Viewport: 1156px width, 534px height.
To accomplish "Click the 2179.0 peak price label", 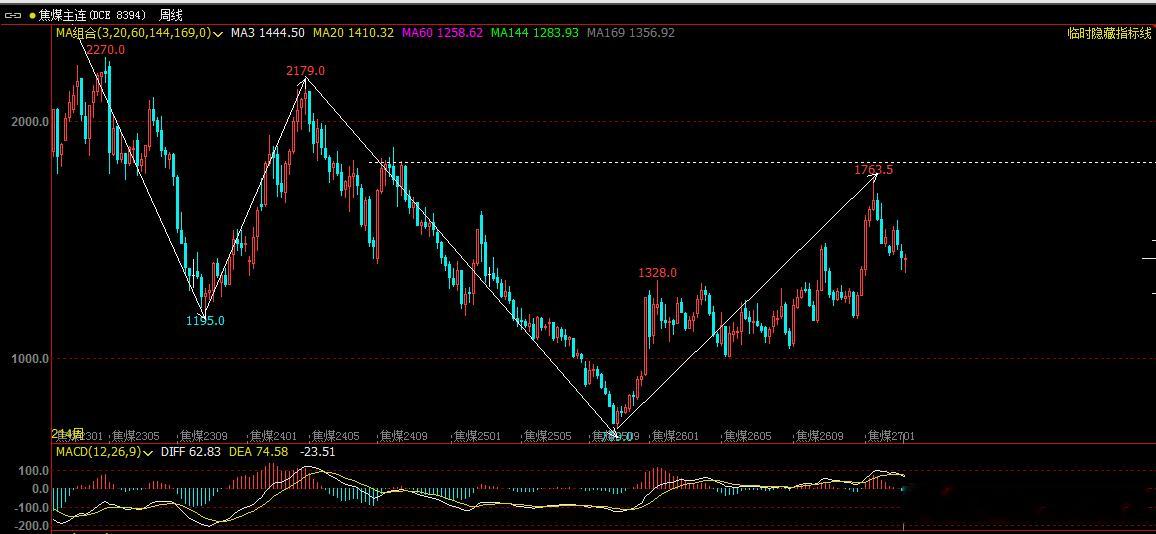I will click(x=305, y=71).
